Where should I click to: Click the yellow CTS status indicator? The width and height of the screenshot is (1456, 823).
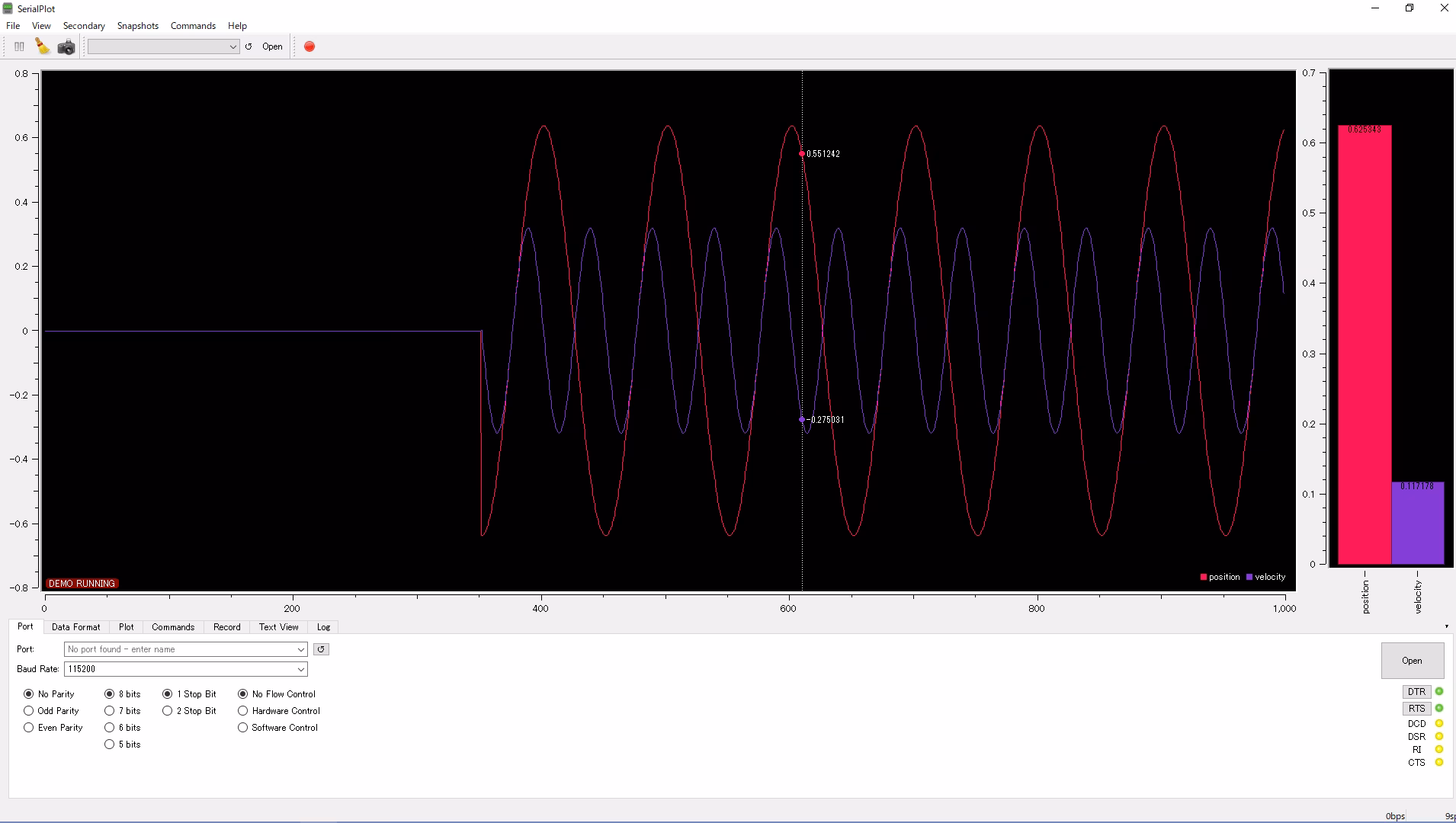[x=1438, y=762]
